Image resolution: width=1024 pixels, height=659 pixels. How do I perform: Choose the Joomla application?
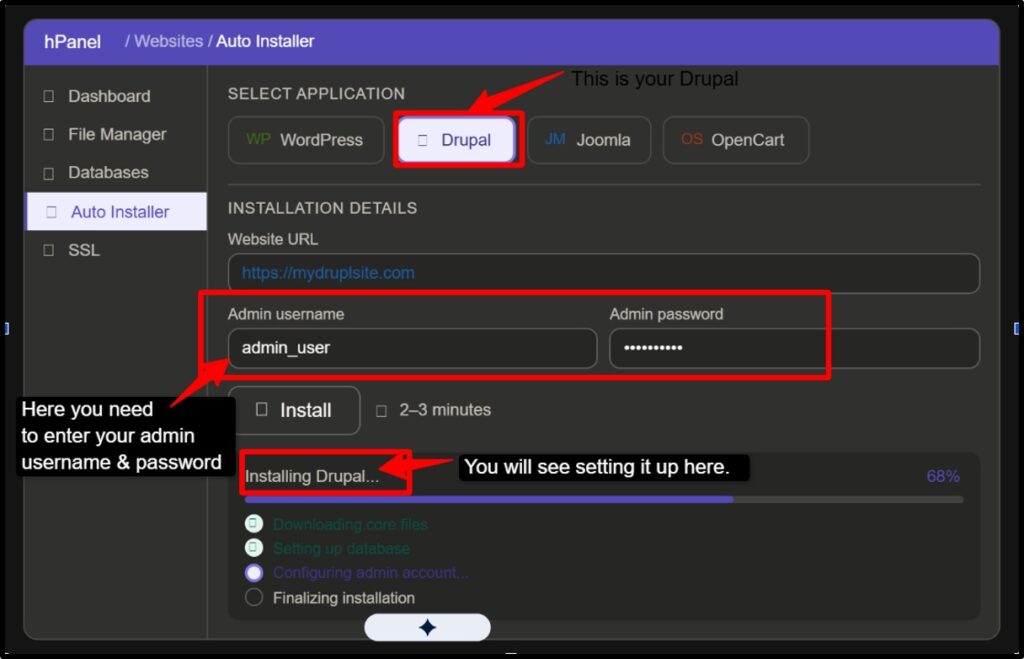(x=589, y=140)
